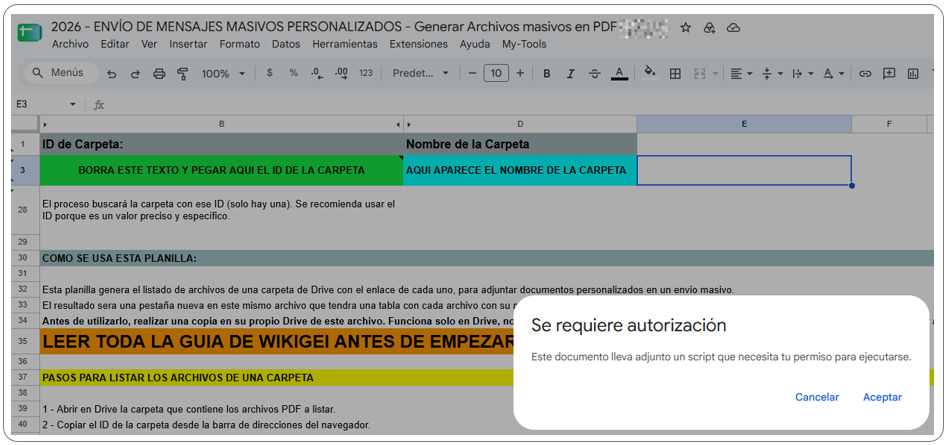Click the redo arrow
The image size is (947, 445).
135,74
